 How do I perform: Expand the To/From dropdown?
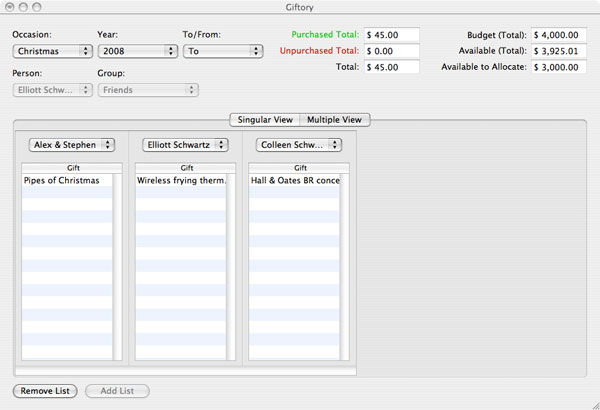(222, 51)
